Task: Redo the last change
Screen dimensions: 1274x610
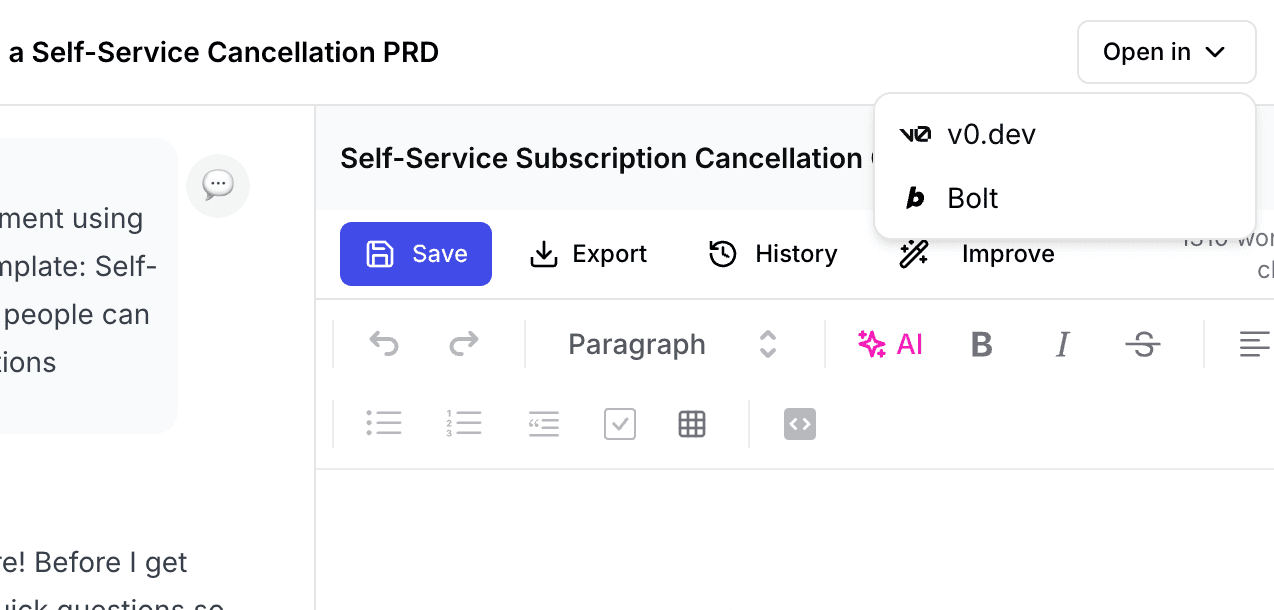Action: [463, 343]
